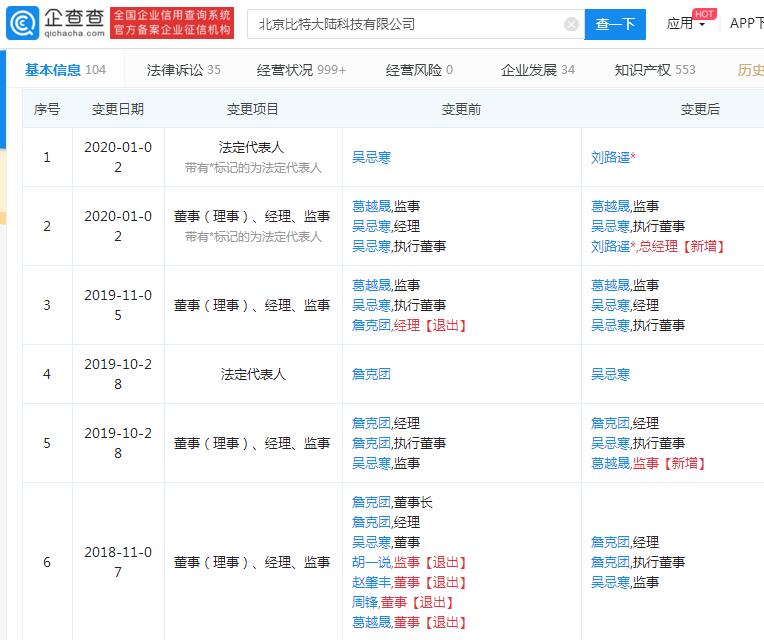This screenshot has height=640, width=764.
Task: Open 周锋,董事【退出】 link
Action: (403, 602)
